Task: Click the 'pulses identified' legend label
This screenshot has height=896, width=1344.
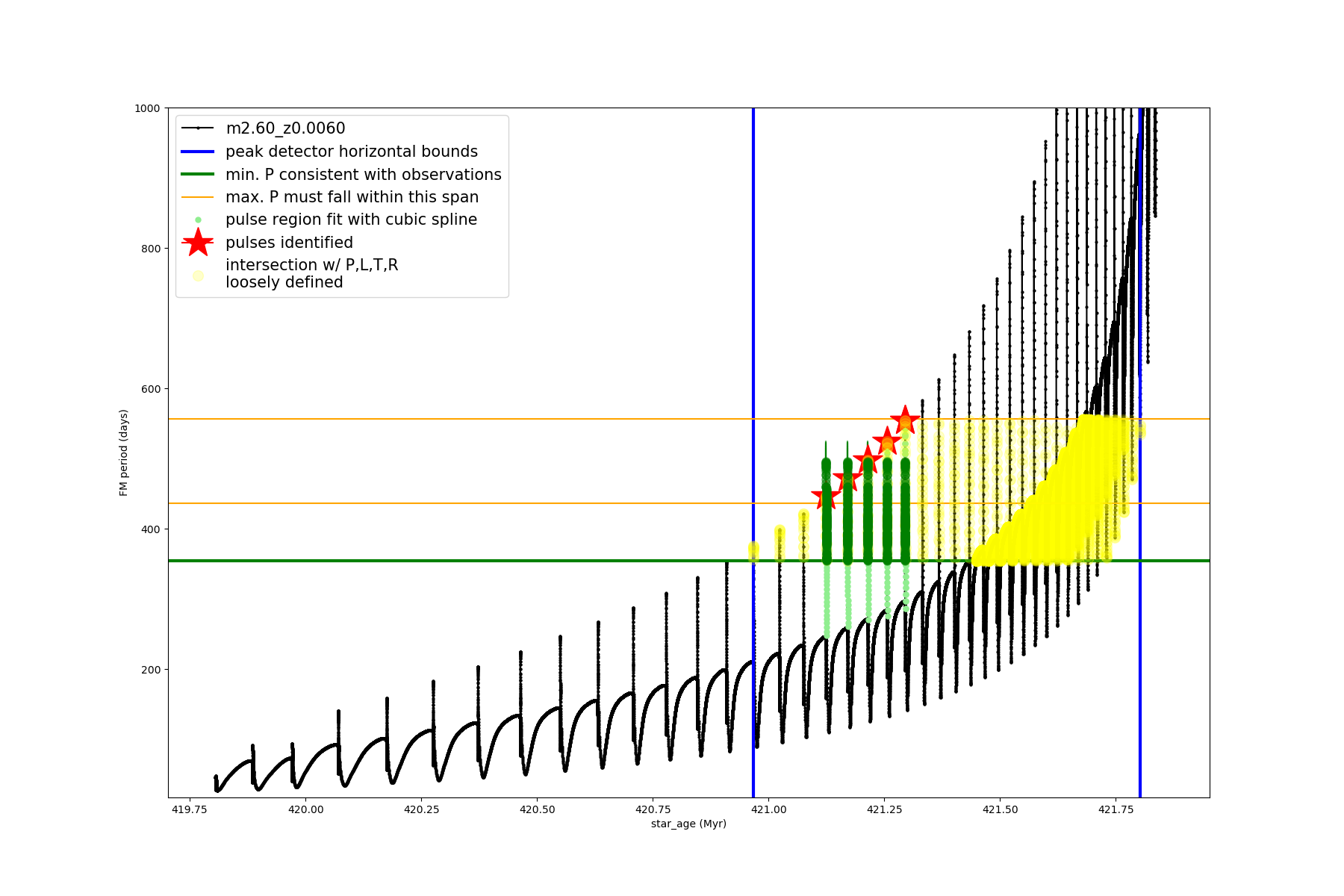Action: point(289,243)
